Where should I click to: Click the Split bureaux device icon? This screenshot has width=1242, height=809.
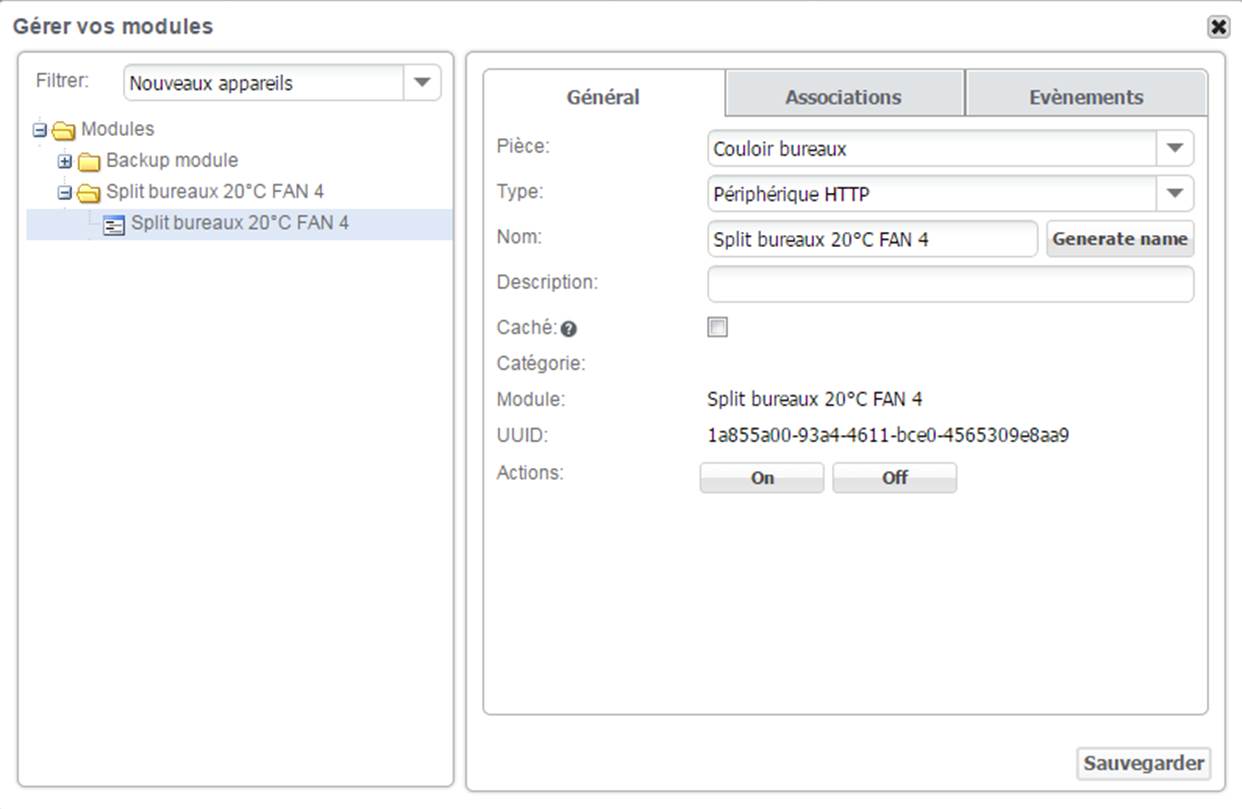tap(114, 224)
